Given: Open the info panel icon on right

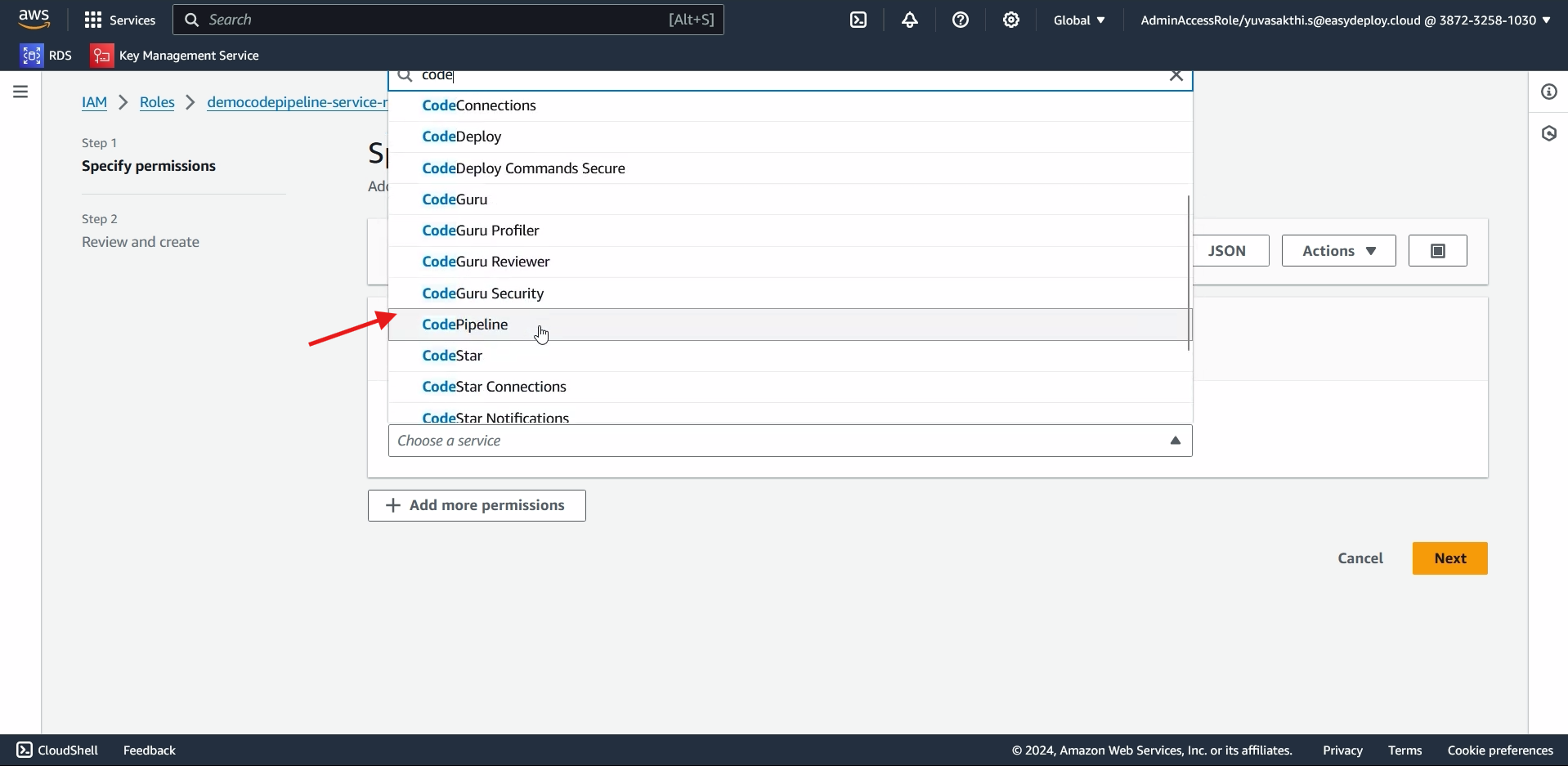Looking at the screenshot, I should click(1548, 92).
